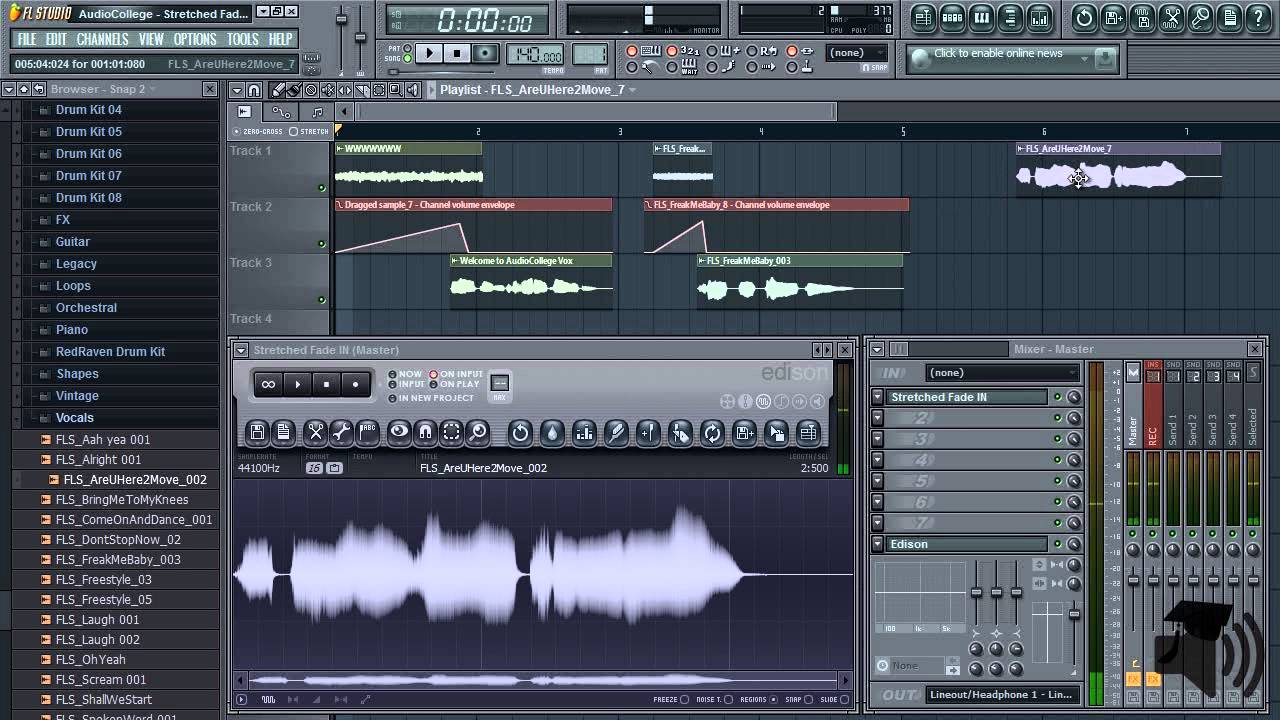
Task: Show the Mixer from the top toolbar
Action: tap(1039, 18)
